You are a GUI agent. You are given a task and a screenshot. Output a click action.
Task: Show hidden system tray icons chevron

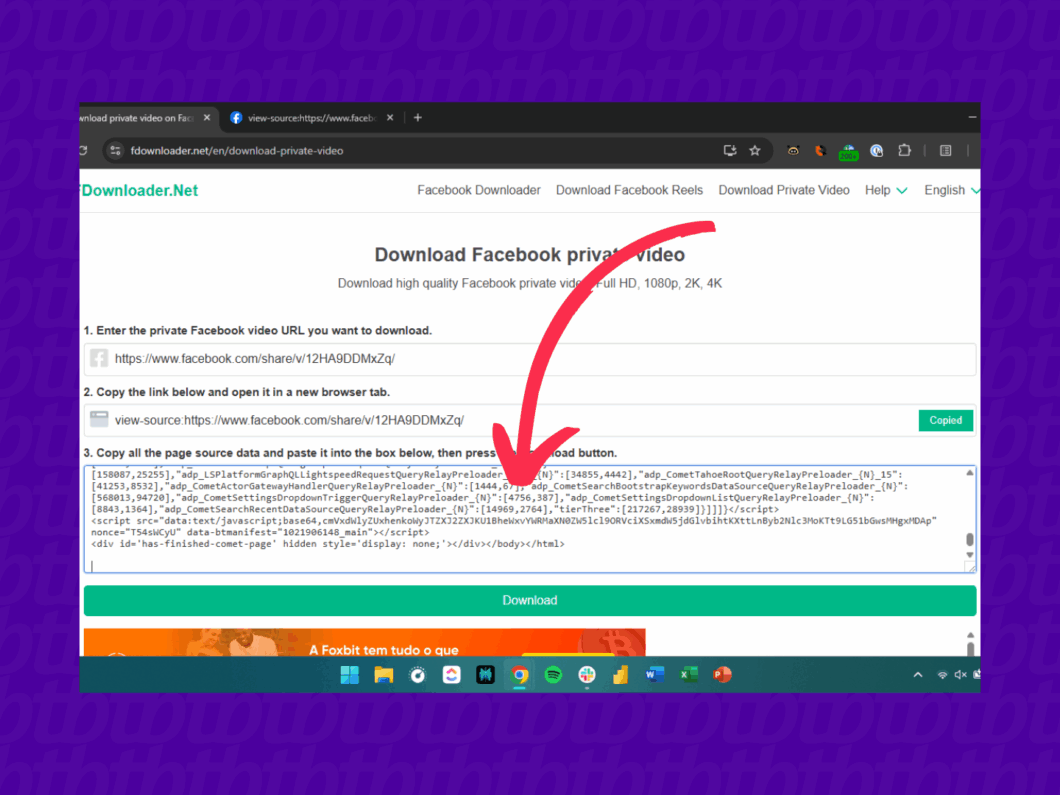pos(917,675)
